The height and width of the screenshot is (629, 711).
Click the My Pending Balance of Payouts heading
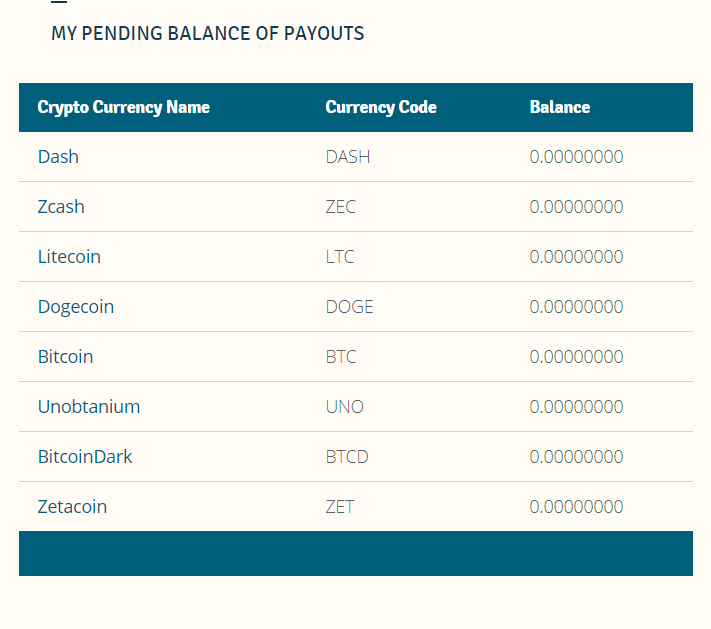[207, 34]
